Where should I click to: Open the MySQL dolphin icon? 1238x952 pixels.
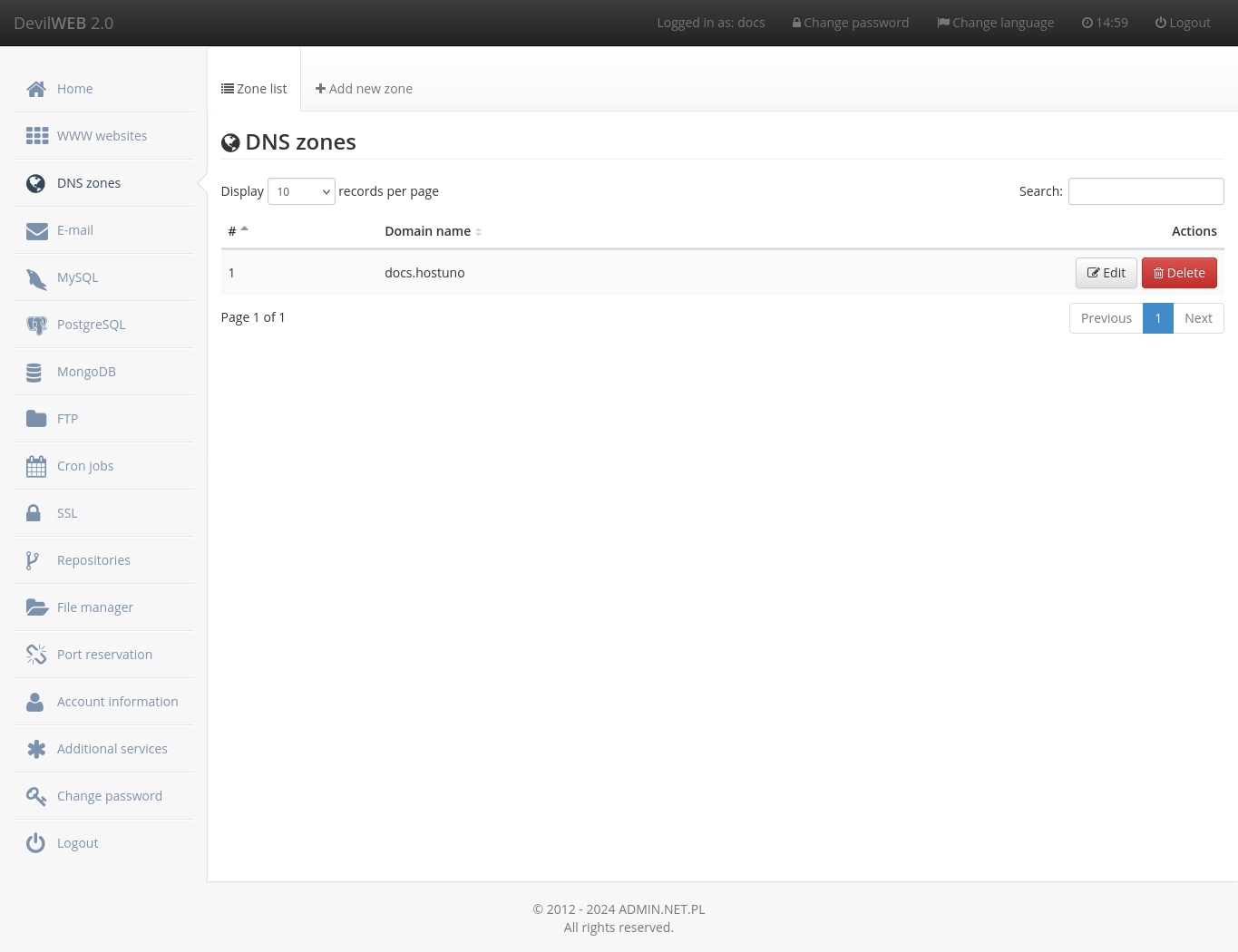(36, 278)
